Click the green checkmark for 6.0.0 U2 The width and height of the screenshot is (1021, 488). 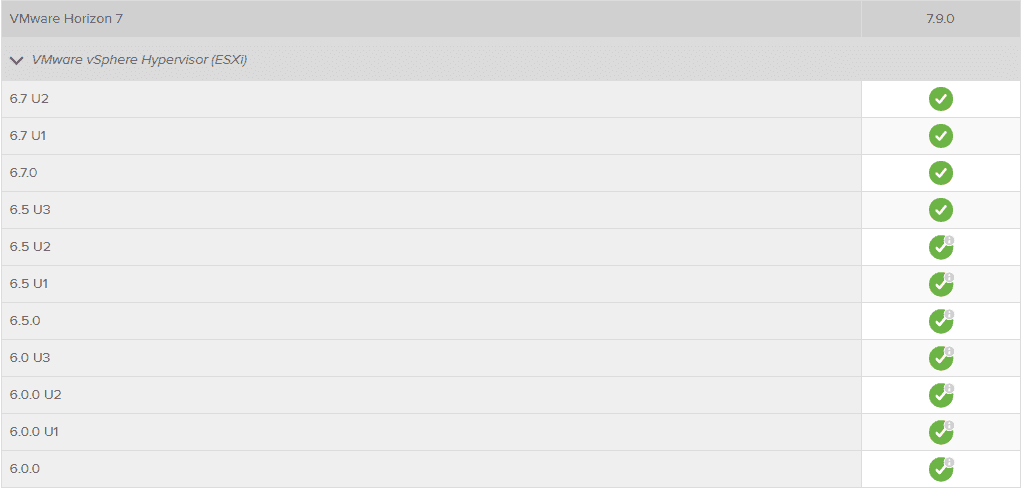pyautogui.click(x=939, y=396)
